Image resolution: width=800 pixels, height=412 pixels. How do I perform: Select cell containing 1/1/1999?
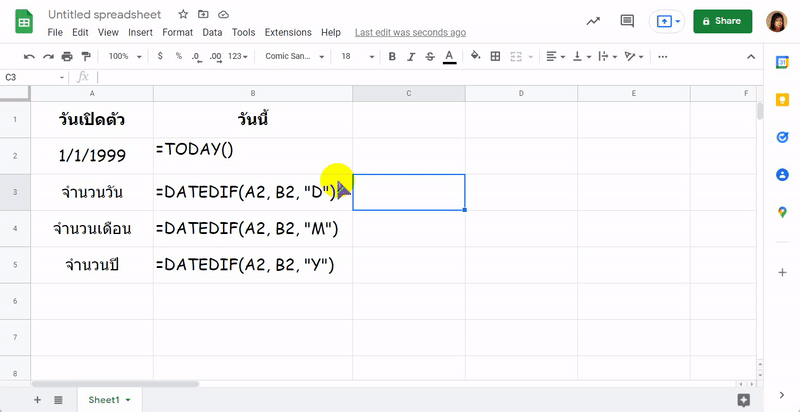point(92,156)
